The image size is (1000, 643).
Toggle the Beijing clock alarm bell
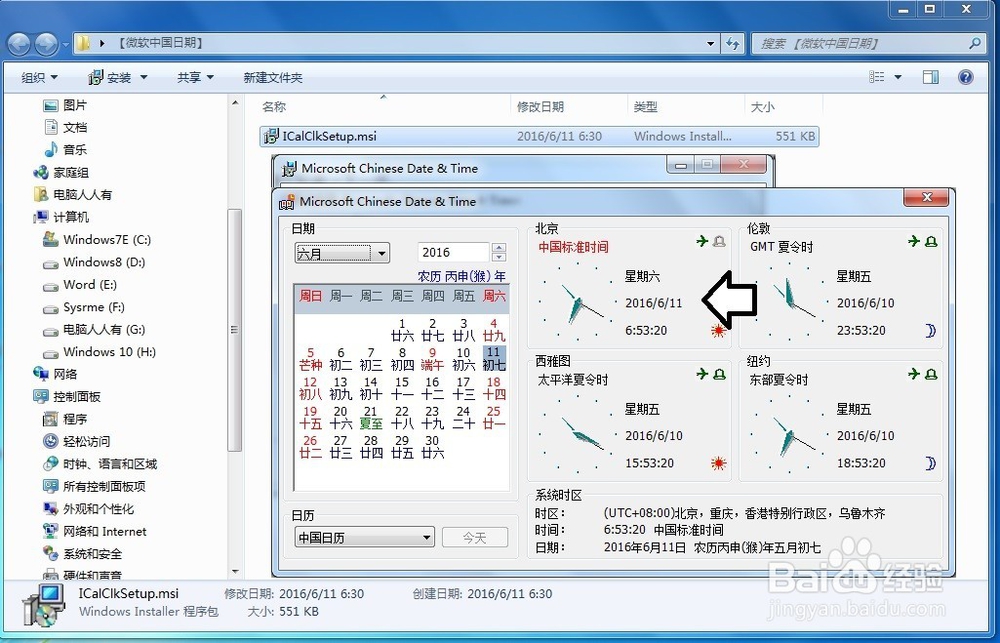[719, 241]
